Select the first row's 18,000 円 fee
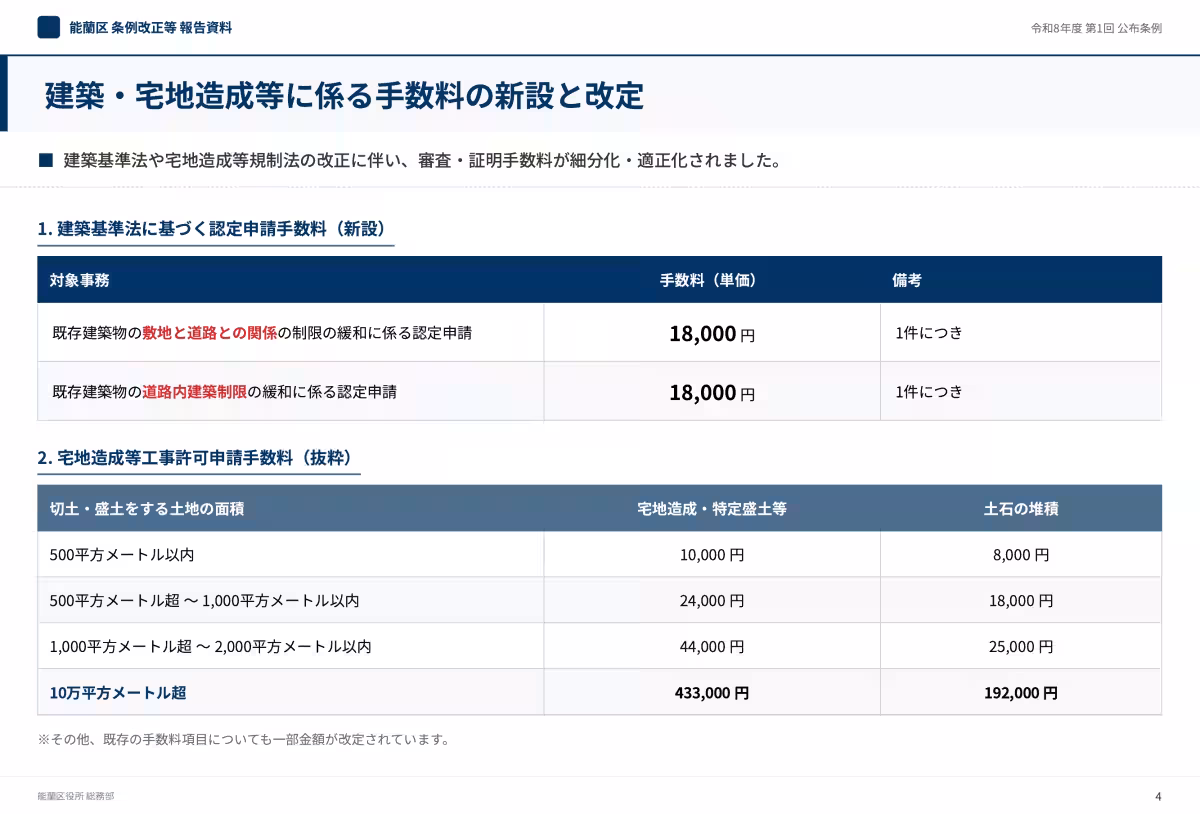 (711, 334)
